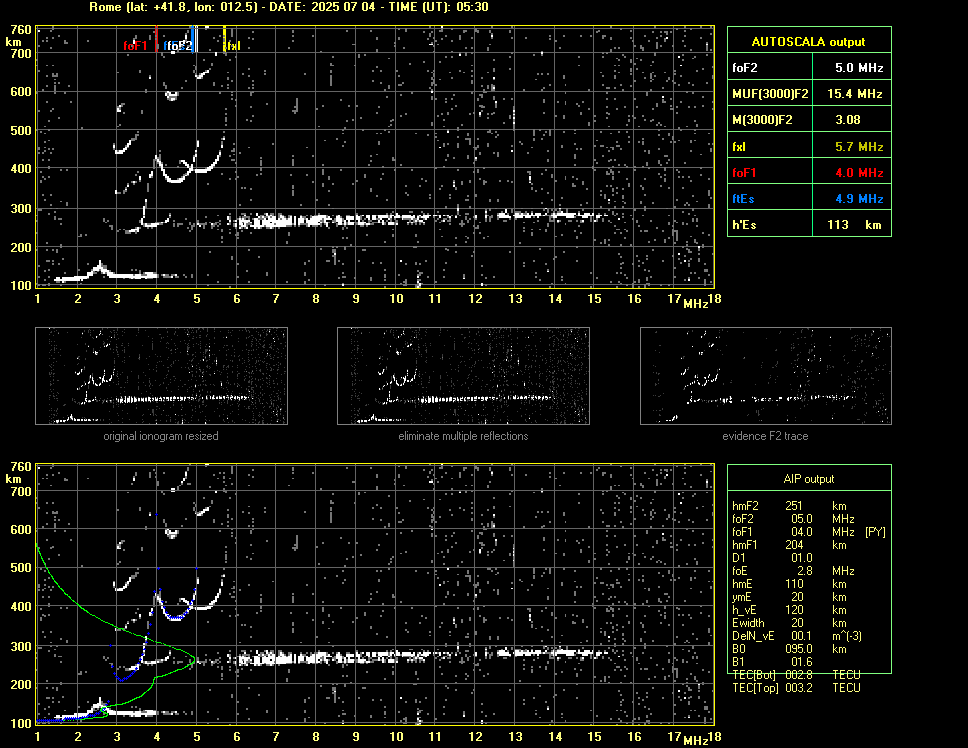This screenshot has width=968, height=748.
Task: Click the yellow fxI marker on top ionogram
Action: [232, 46]
